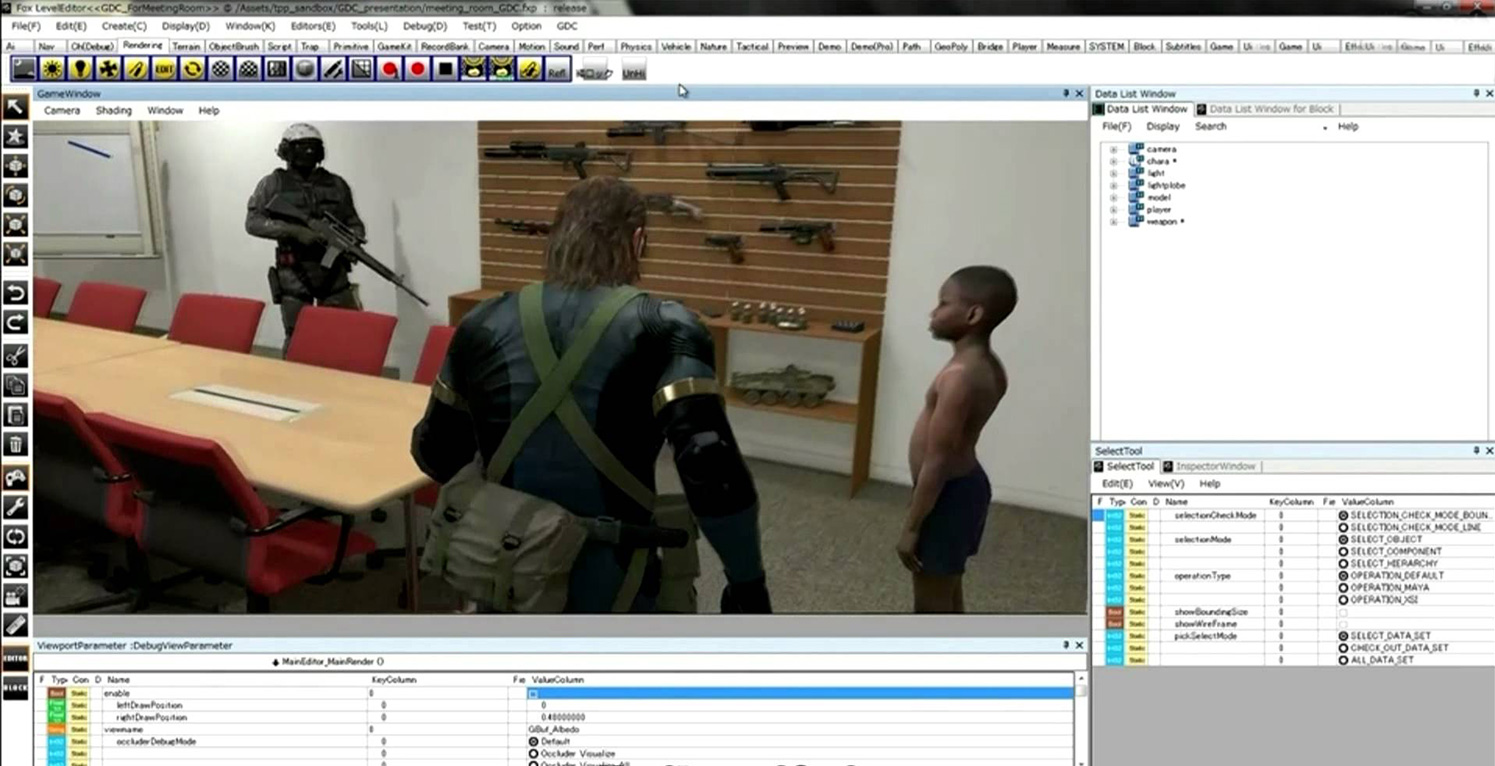Image resolution: width=1495 pixels, height=766 pixels.
Task: Click the copy pages icon in left sidebar
Action: coord(16,385)
